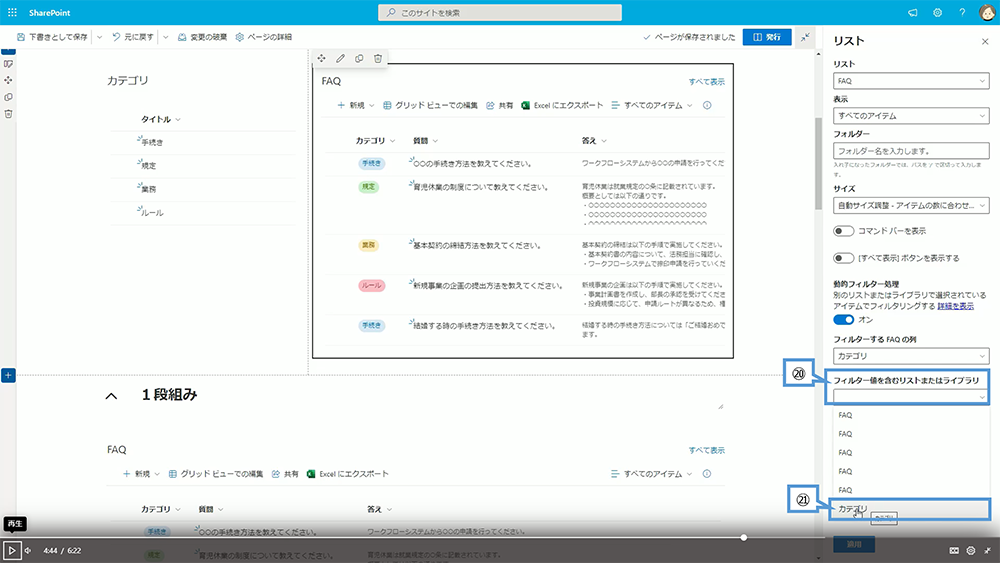
Task: Click 元に戻す command
Action: (133, 37)
